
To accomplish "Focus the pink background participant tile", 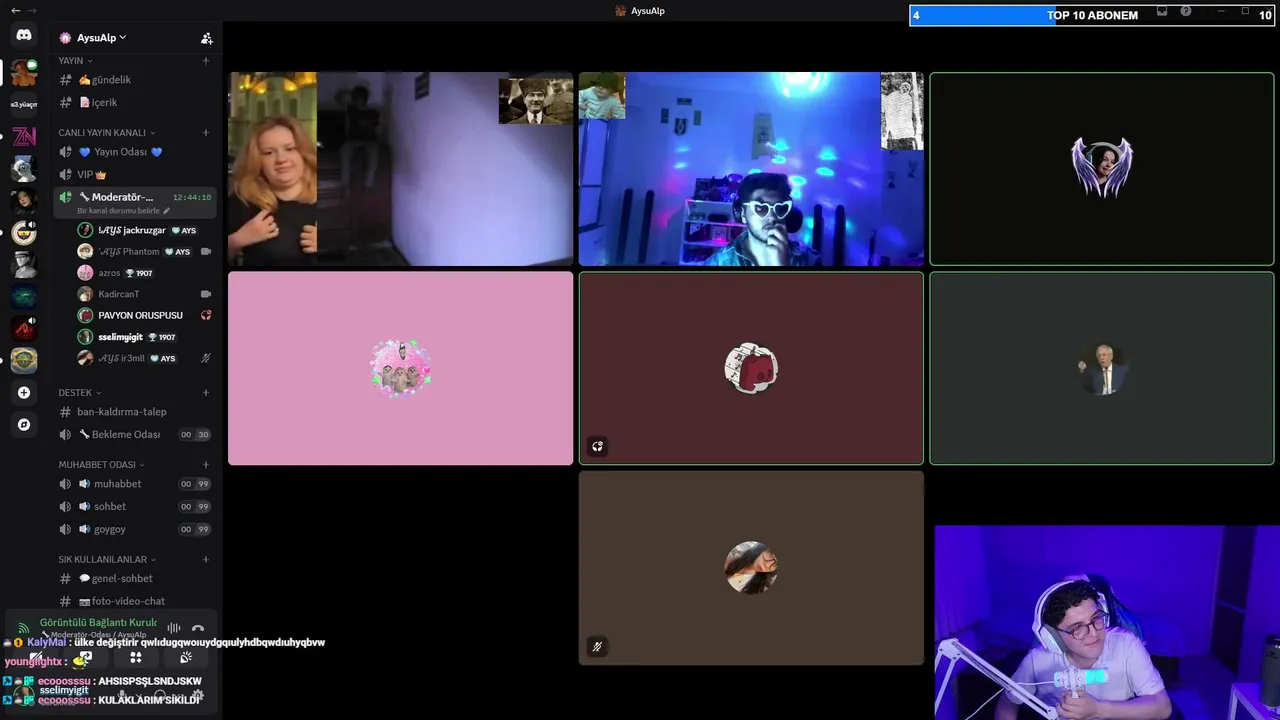I will [400, 368].
